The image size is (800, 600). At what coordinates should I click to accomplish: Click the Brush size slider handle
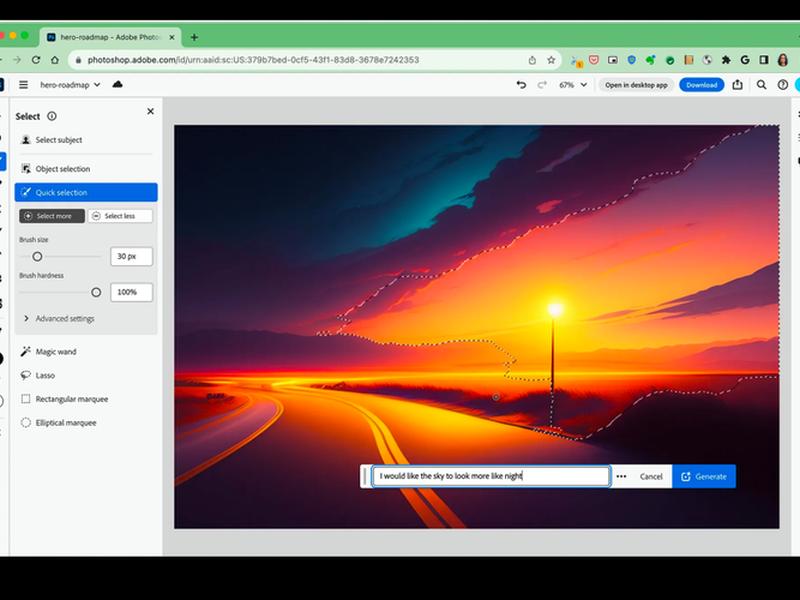[x=37, y=257]
